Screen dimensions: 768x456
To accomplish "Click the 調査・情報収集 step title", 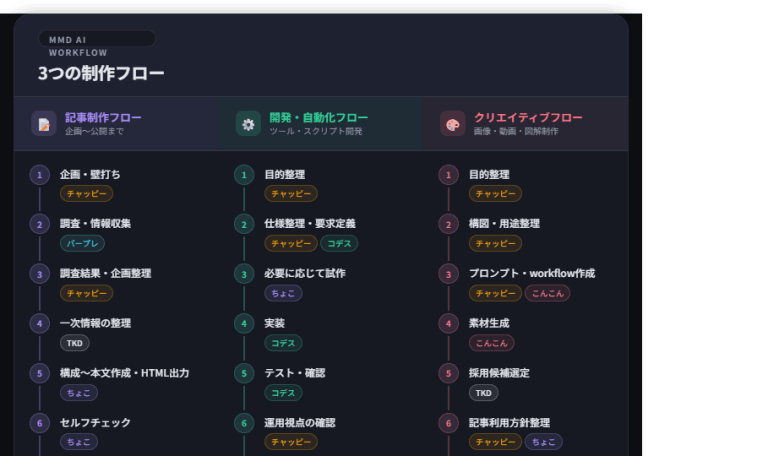I will click(x=96, y=224).
